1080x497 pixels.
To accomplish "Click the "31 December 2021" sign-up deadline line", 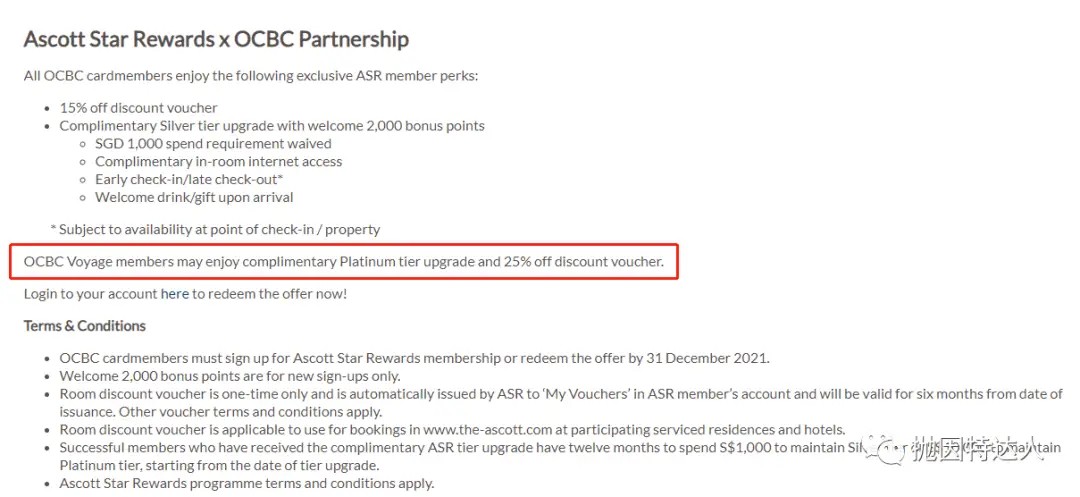I will (x=414, y=358).
